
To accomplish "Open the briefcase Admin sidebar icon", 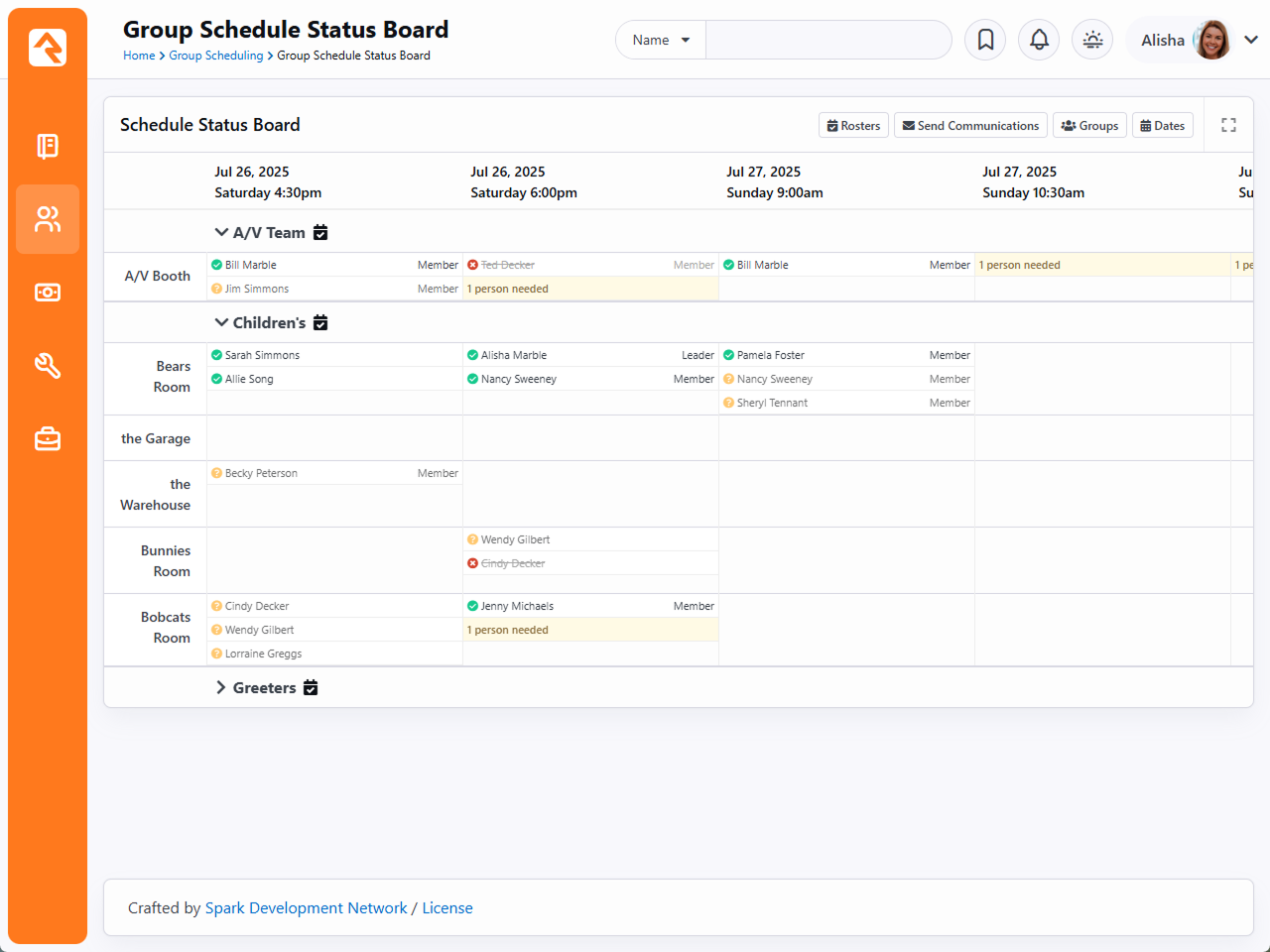I will [x=48, y=439].
